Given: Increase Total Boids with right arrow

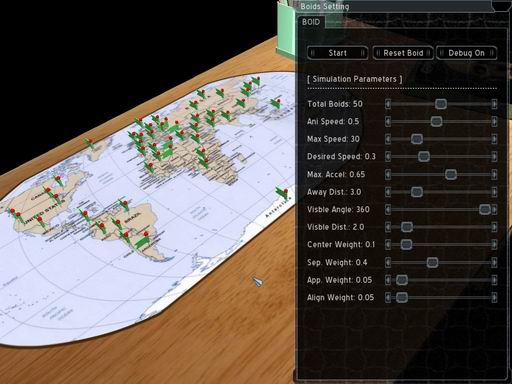Looking at the screenshot, I should tap(494, 104).
